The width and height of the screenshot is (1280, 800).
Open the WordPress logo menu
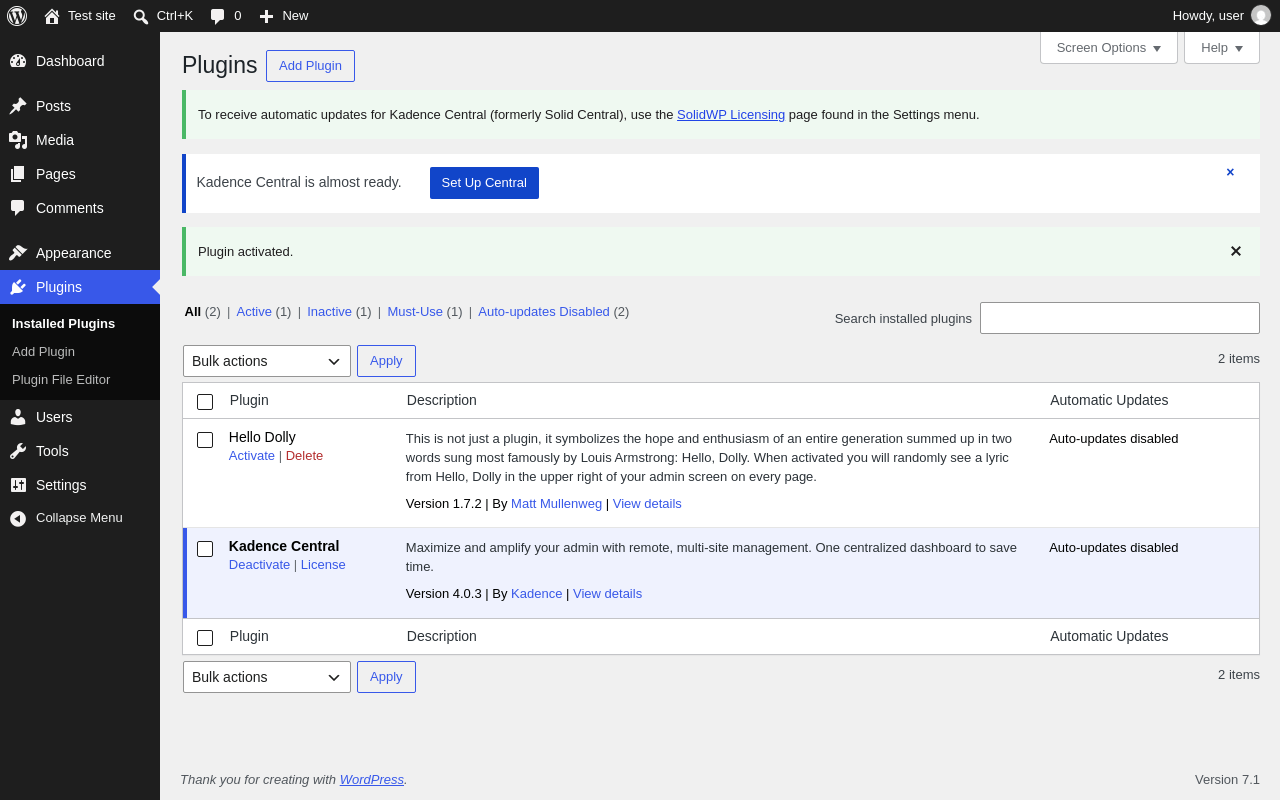(17, 16)
